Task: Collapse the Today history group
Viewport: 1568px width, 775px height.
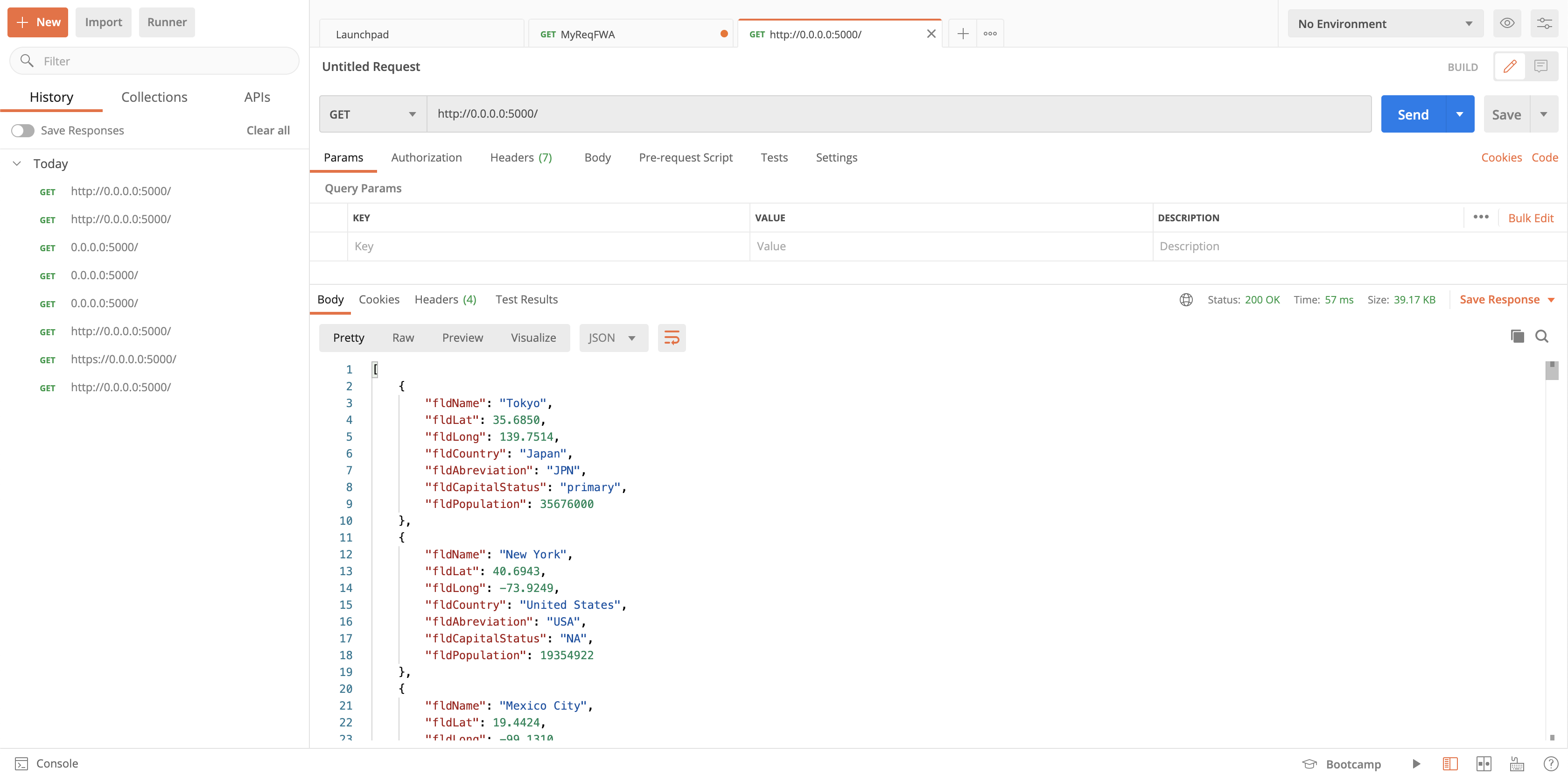Action: point(17,163)
